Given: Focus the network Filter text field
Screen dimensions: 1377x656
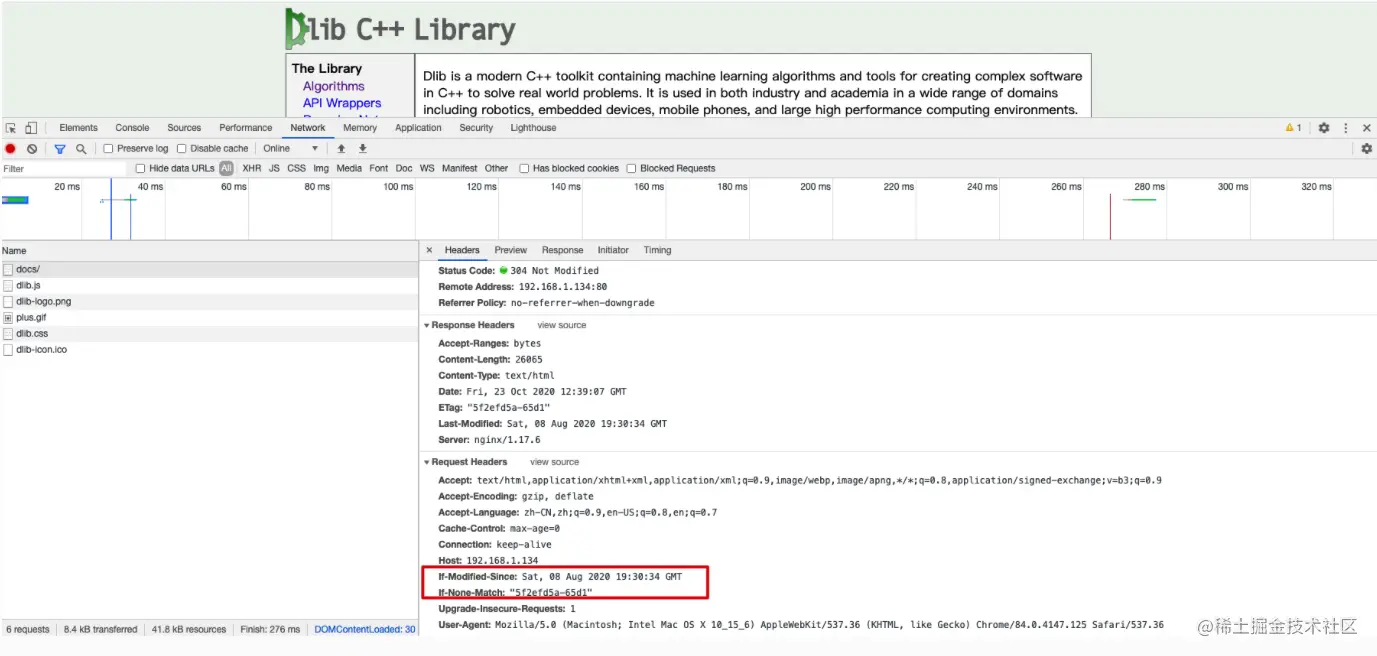Looking at the screenshot, I should coord(64,168).
